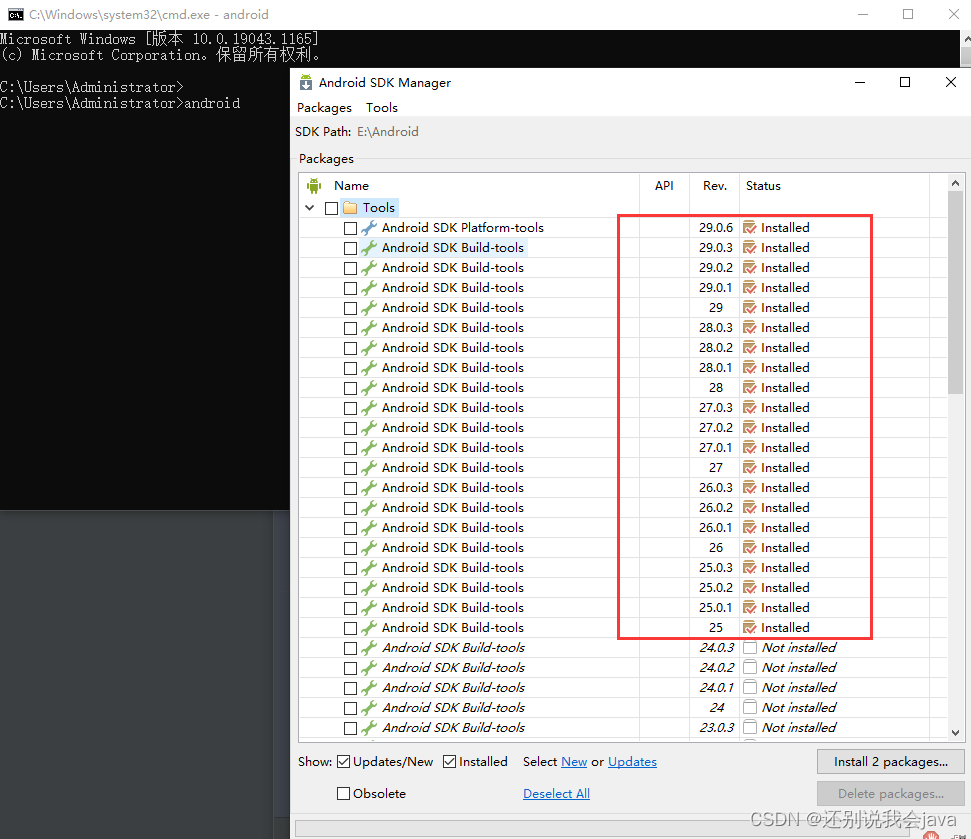Click wrench icon of Android SDK Platform-tools
This screenshot has height=839, width=971.
point(369,228)
